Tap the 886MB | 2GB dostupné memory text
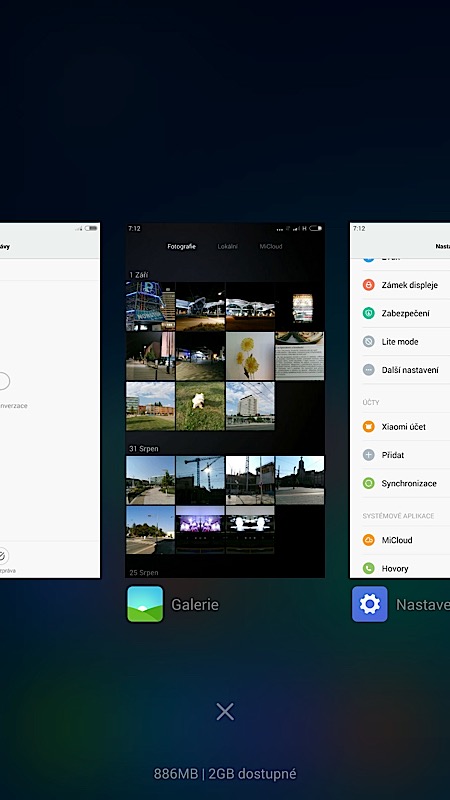This screenshot has width=450, height=800. (x=225, y=773)
